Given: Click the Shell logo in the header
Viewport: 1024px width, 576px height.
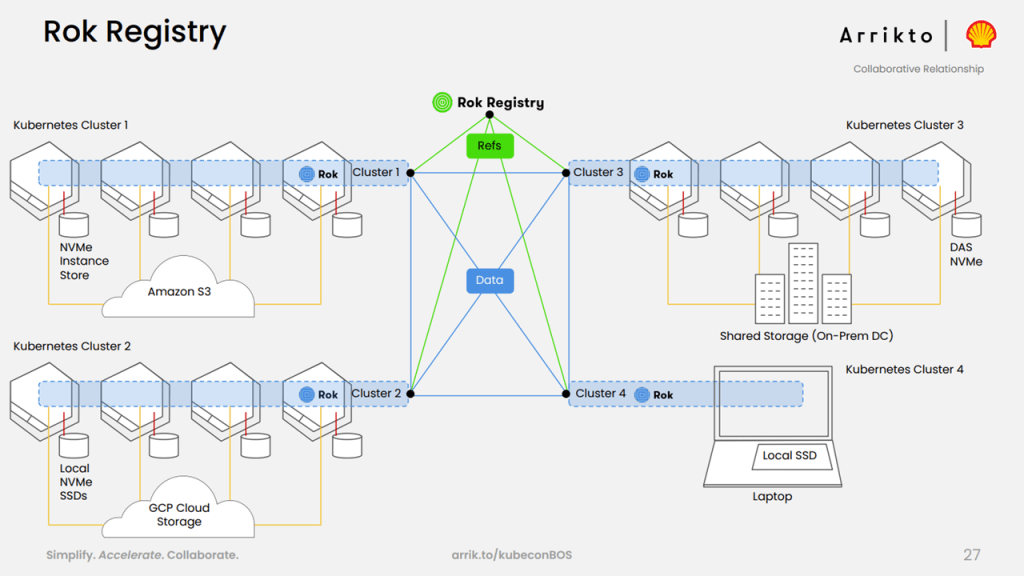Looking at the screenshot, I should [981, 35].
